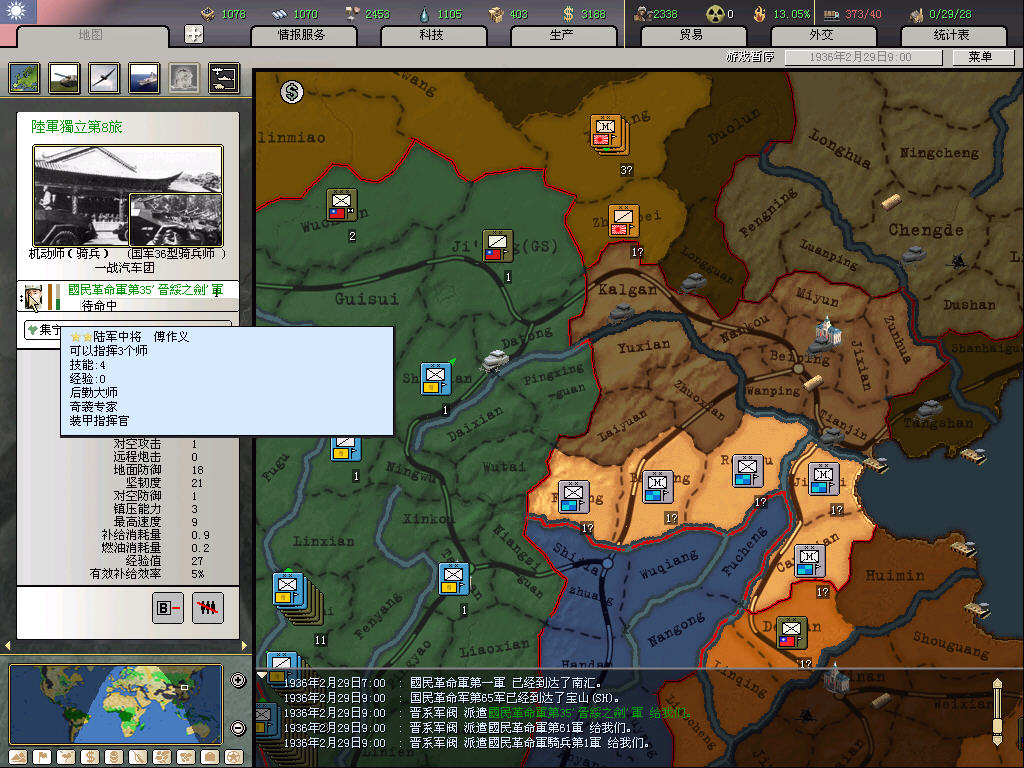
Task: Switch to the 科技 technology tab
Action: click(431, 35)
